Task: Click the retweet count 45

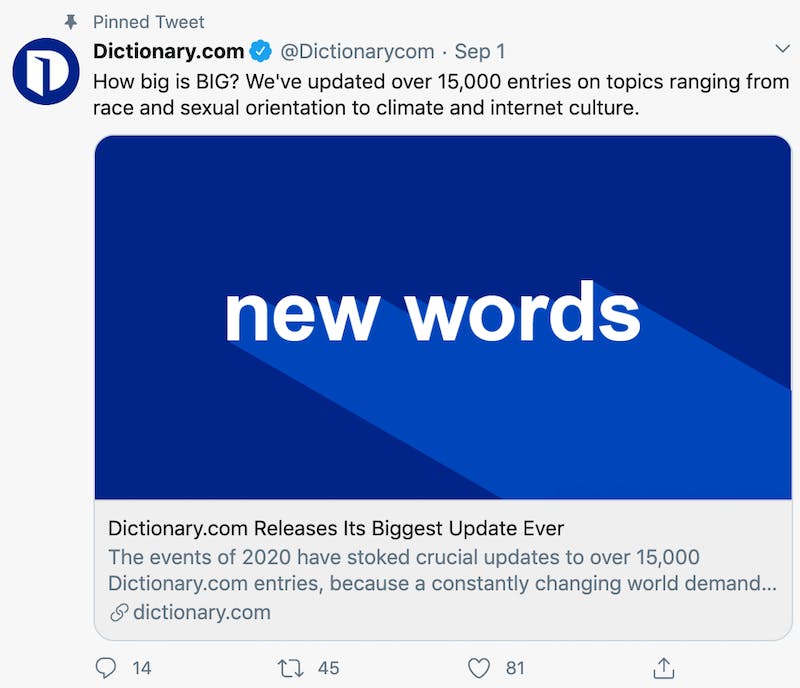Action: (329, 668)
